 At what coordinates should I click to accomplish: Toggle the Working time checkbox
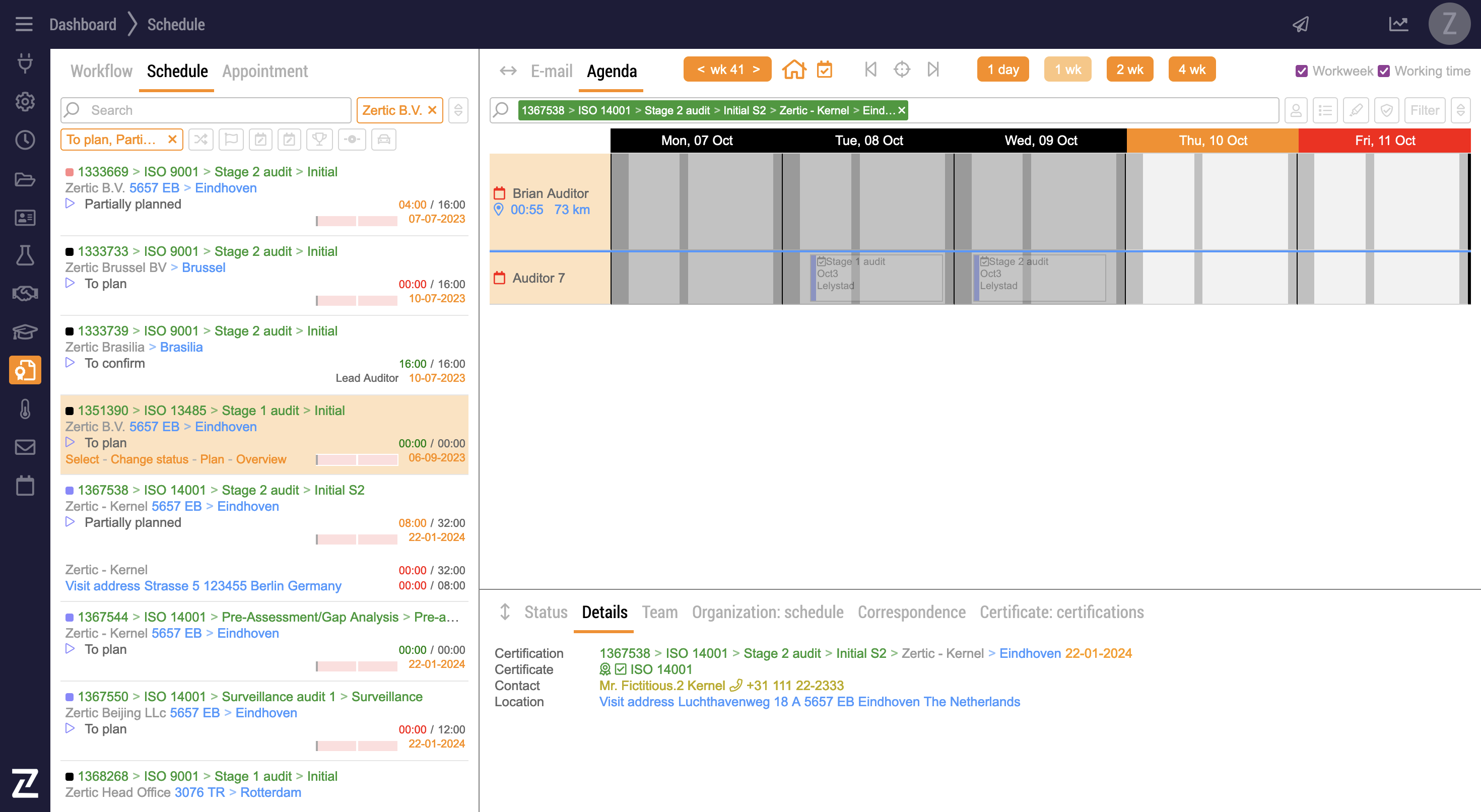click(1384, 72)
